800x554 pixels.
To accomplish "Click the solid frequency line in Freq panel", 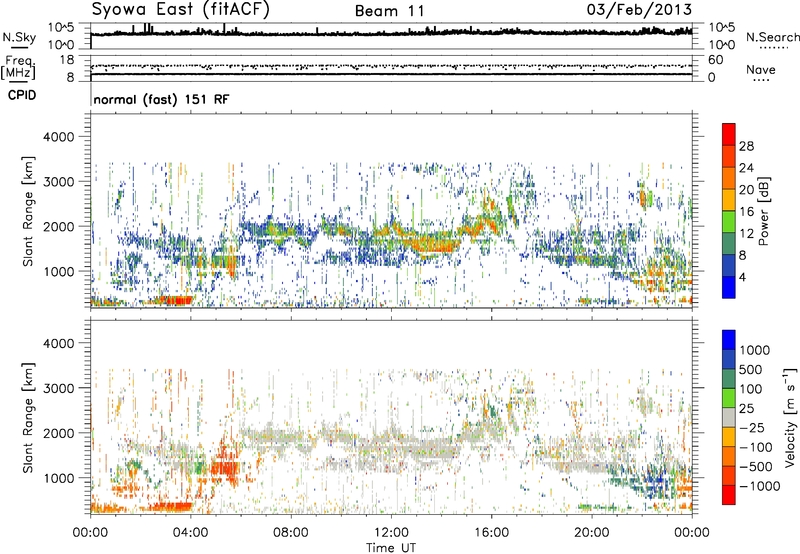I will (x=391, y=74).
